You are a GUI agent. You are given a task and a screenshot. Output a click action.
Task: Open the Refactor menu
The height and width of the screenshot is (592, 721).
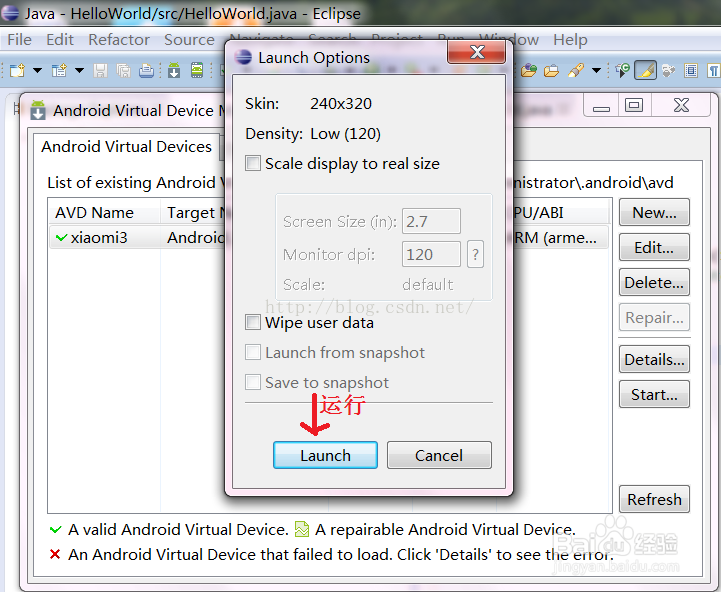(x=119, y=40)
